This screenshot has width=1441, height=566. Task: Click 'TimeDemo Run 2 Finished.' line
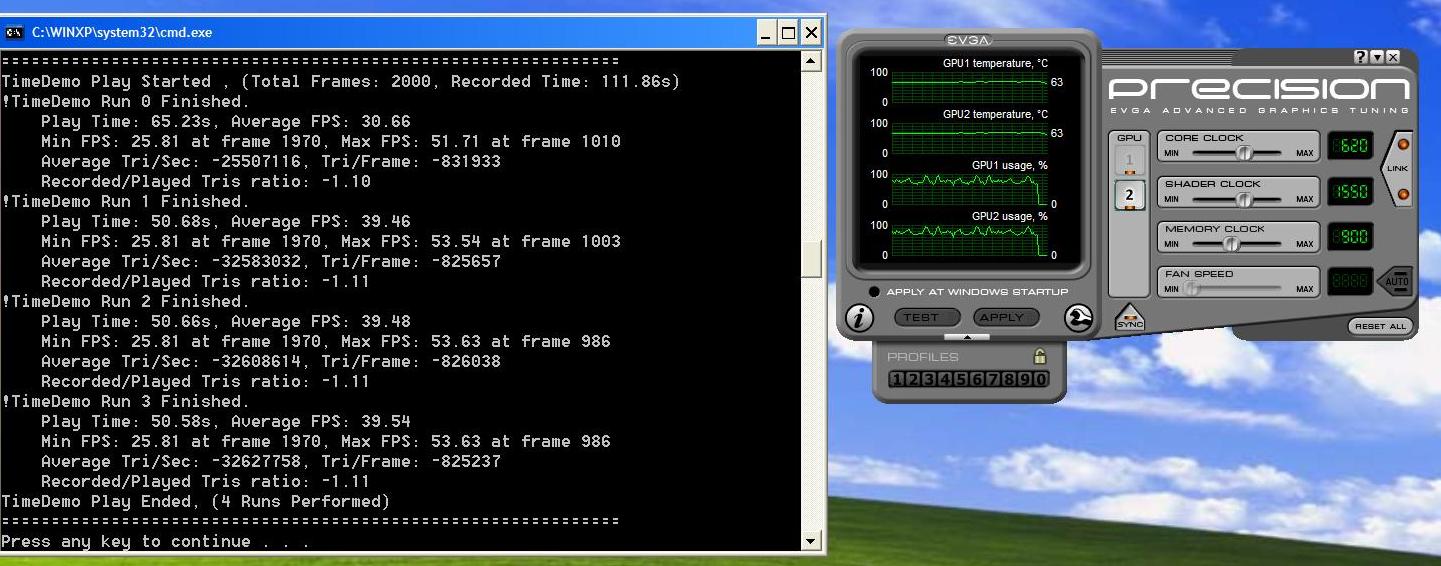point(126,301)
